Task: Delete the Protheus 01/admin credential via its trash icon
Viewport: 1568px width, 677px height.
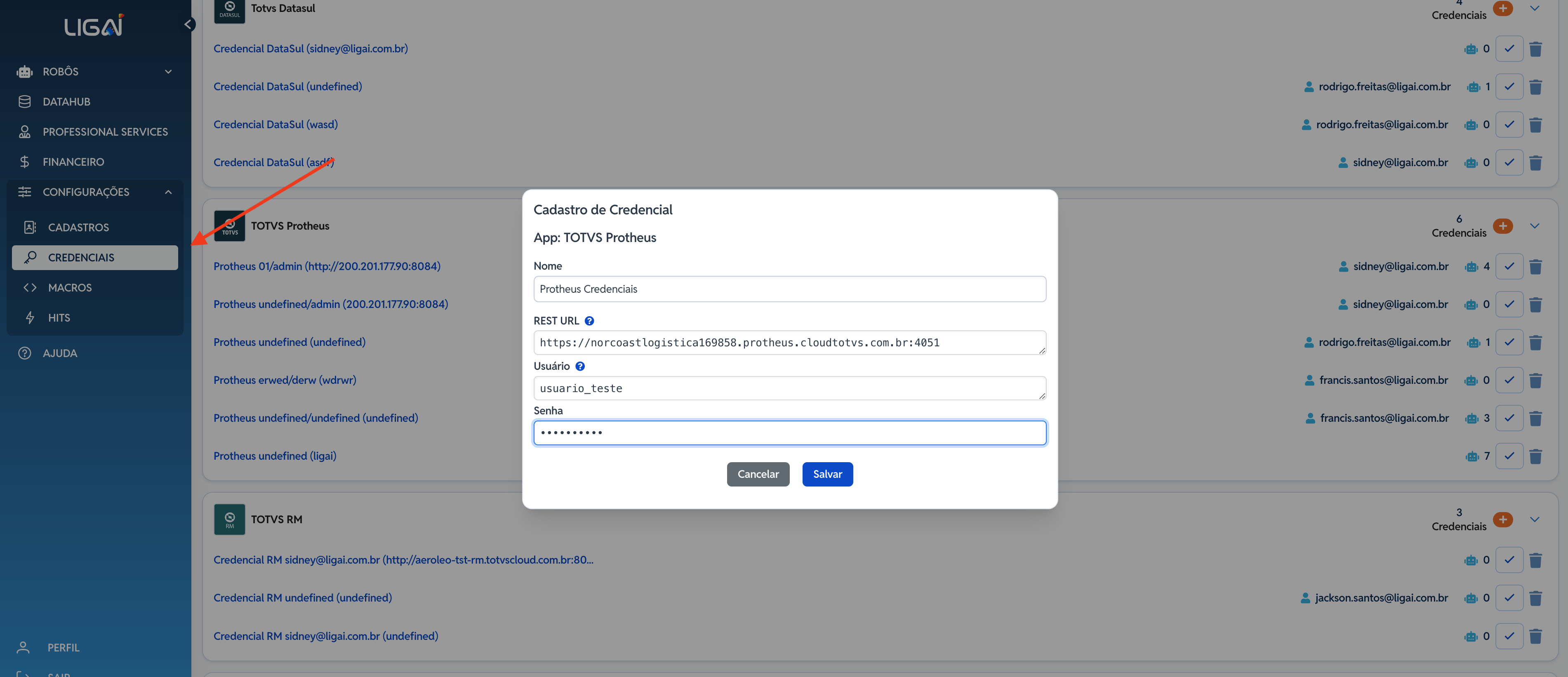Action: [x=1535, y=266]
